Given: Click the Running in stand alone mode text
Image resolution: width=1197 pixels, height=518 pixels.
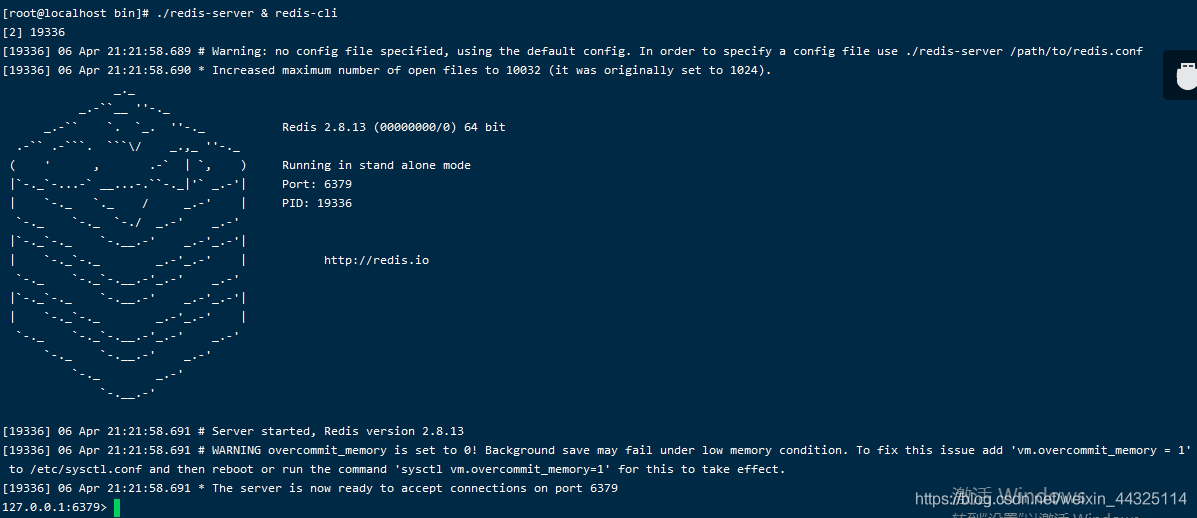Looking at the screenshot, I should [x=376, y=166].
